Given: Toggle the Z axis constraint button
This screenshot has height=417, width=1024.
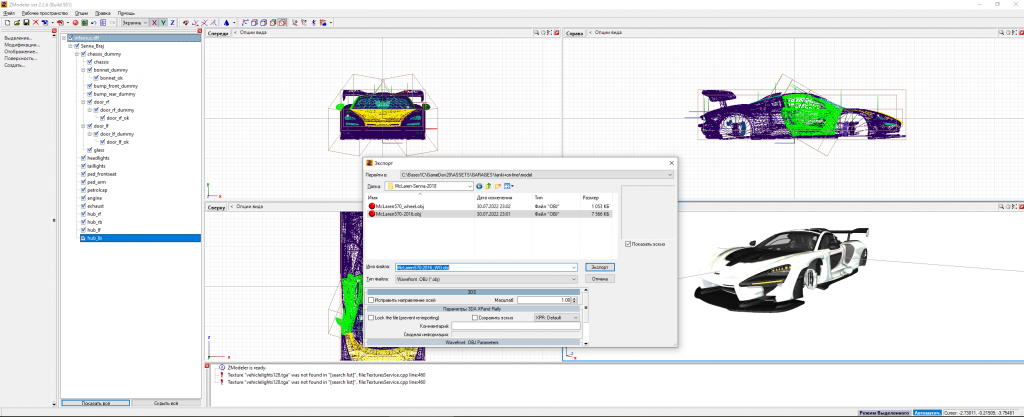Looking at the screenshot, I should (172, 21).
